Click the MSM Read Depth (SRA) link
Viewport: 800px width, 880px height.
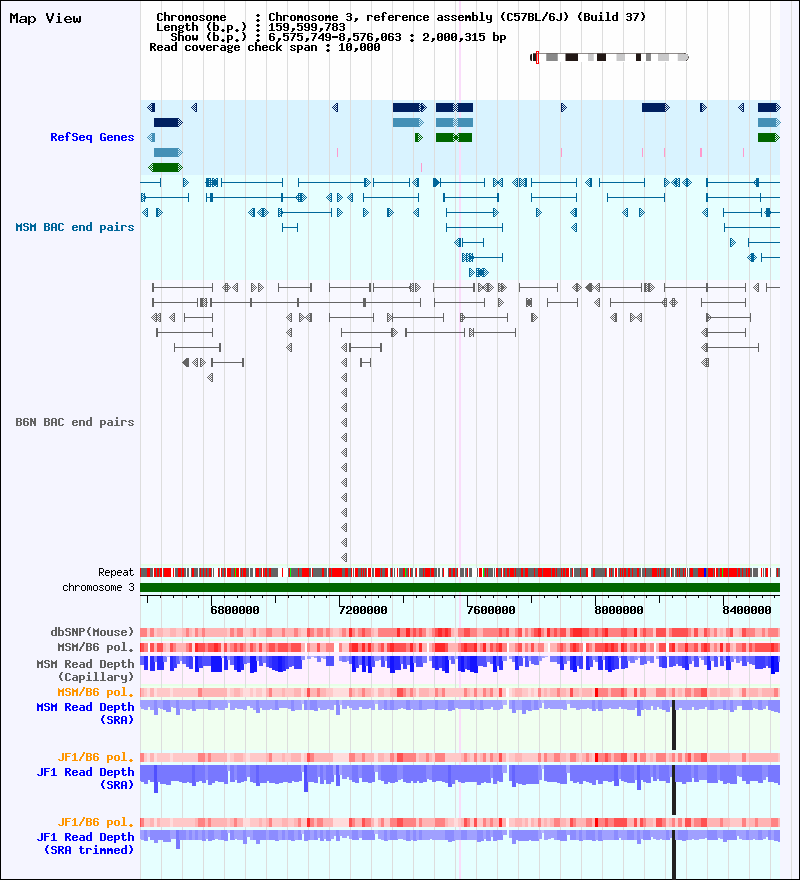pos(85,713)
